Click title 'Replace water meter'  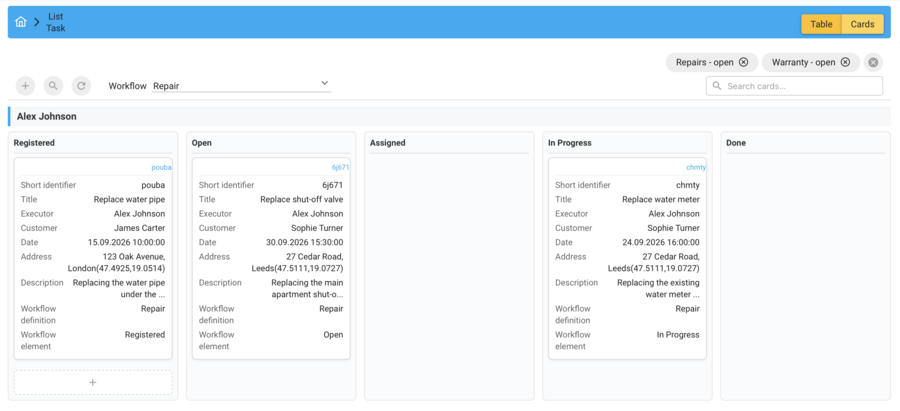tap(661, 200)
